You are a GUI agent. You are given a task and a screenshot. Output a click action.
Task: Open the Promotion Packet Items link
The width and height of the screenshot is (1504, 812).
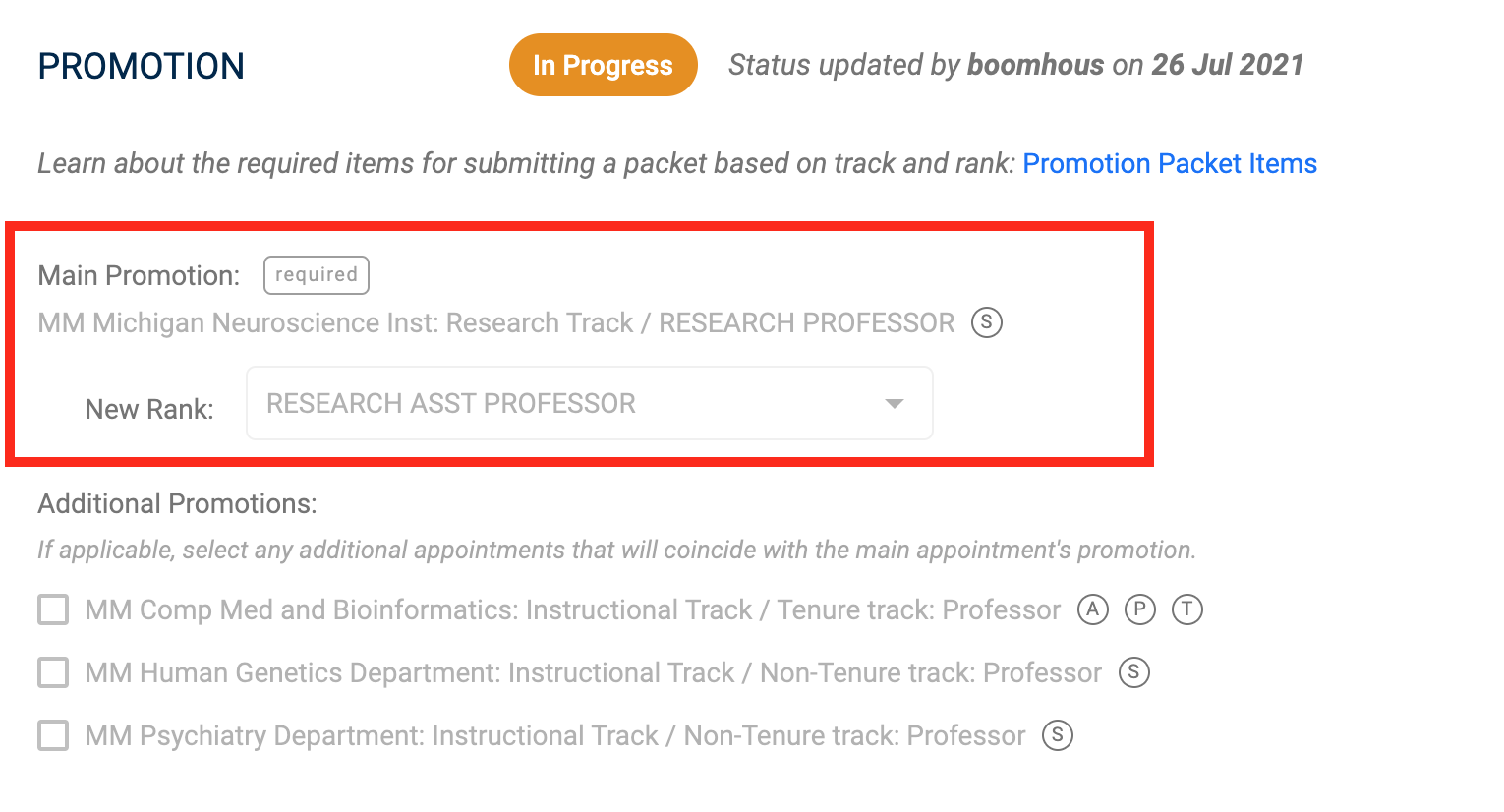1170,163
